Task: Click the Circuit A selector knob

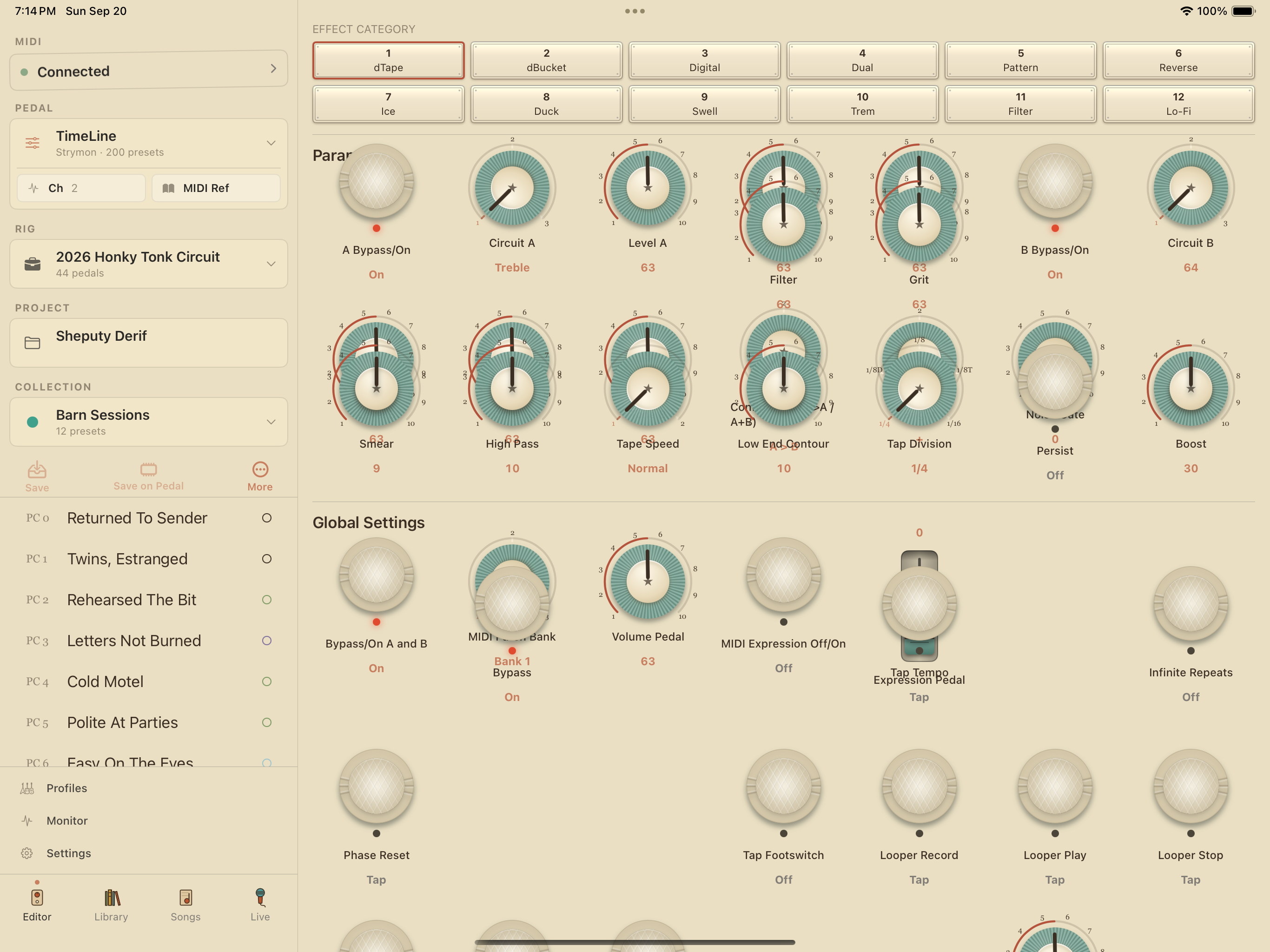Action: [512, 188]
